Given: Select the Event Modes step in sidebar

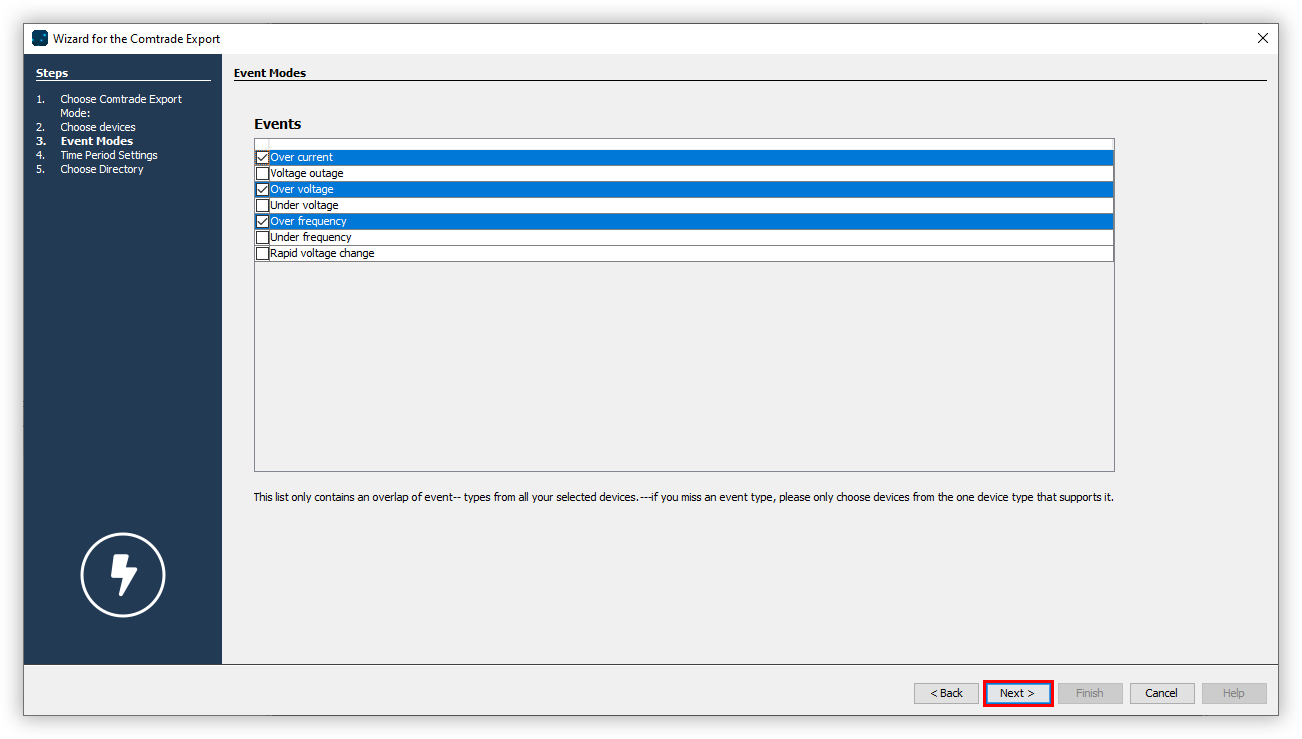Looking at the screenshot, I should pos(96,141).
